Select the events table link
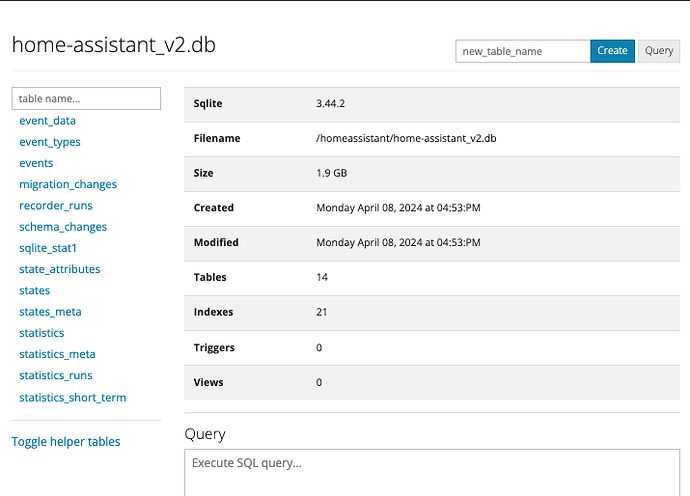 pyautogui.click(x=36, y=163)
